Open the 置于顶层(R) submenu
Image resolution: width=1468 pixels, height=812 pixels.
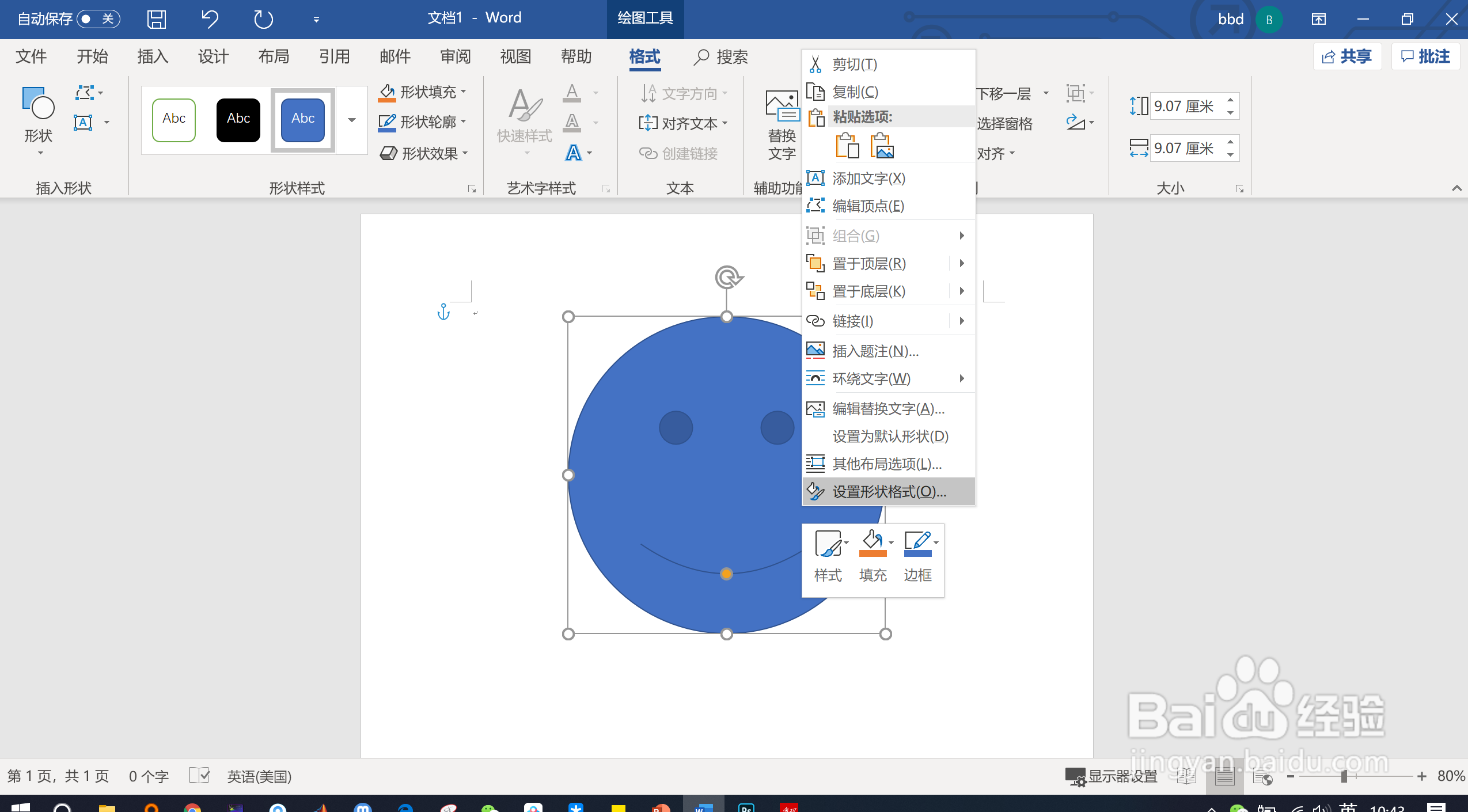point(889,263)
